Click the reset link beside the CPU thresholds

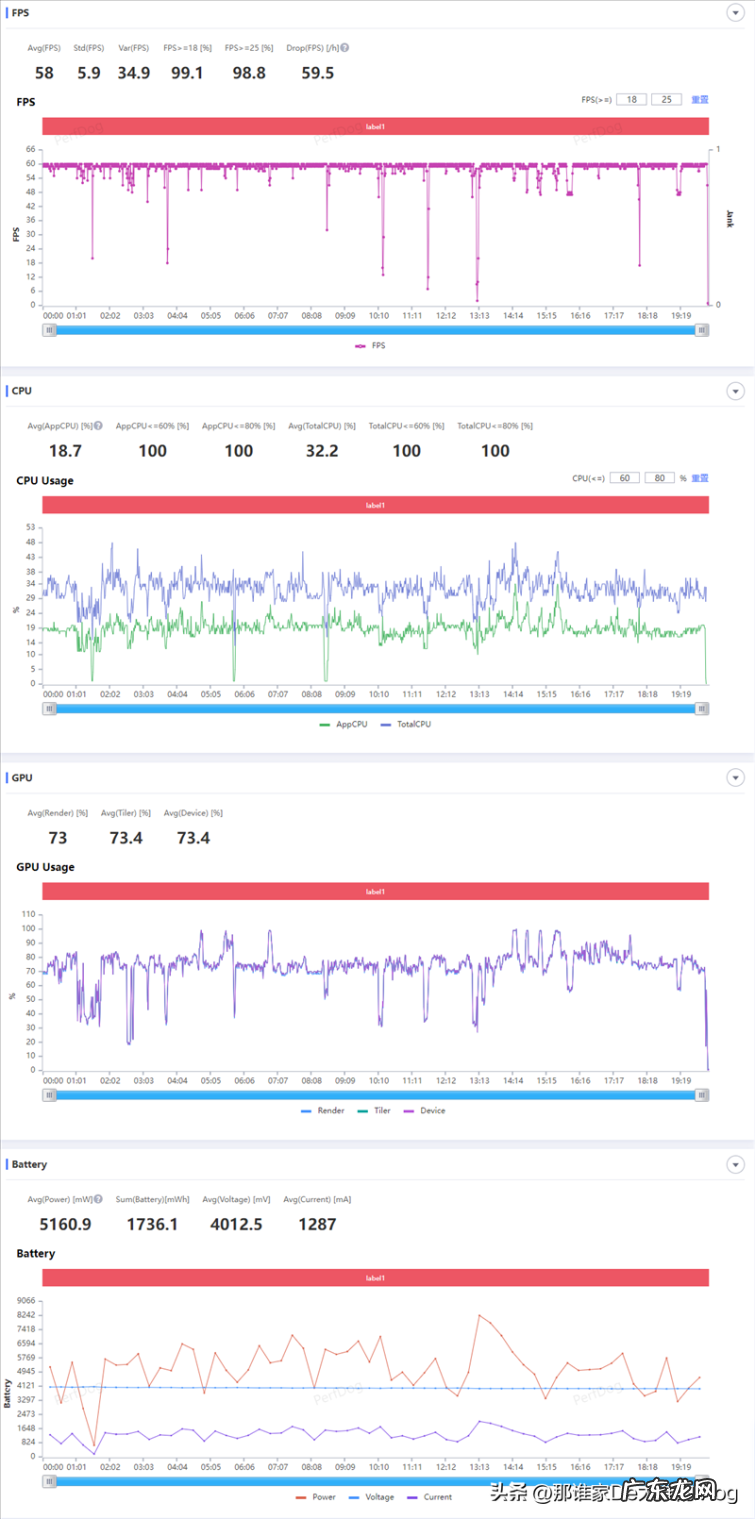[x=700, y=478]
